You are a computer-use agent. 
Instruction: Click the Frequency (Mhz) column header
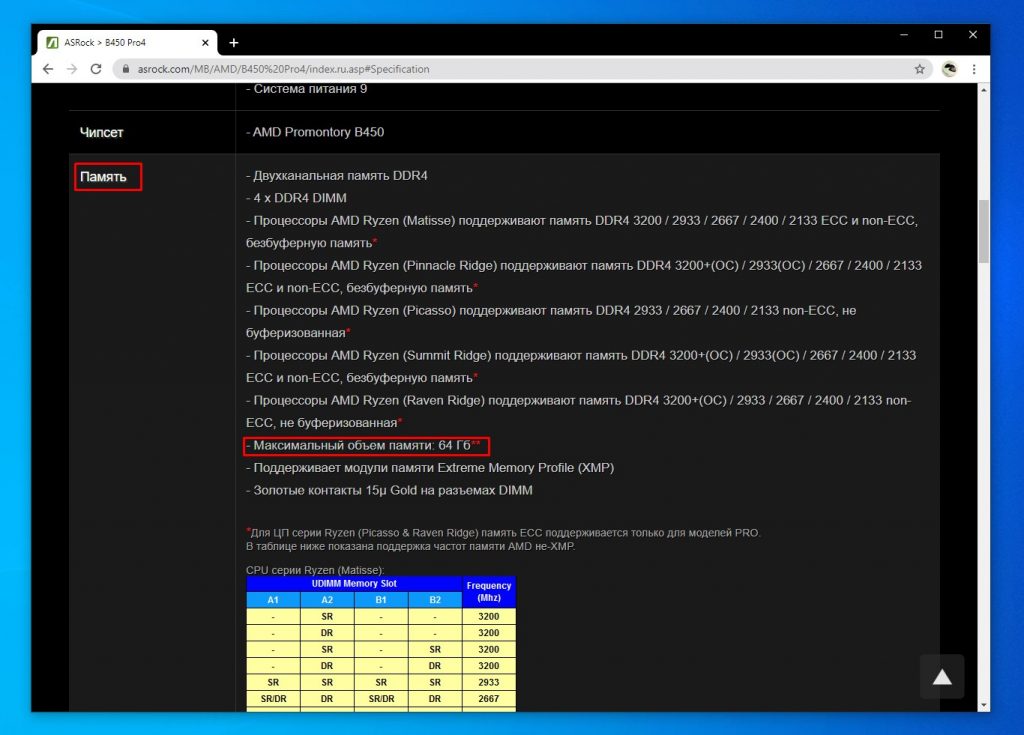(489, 591)
